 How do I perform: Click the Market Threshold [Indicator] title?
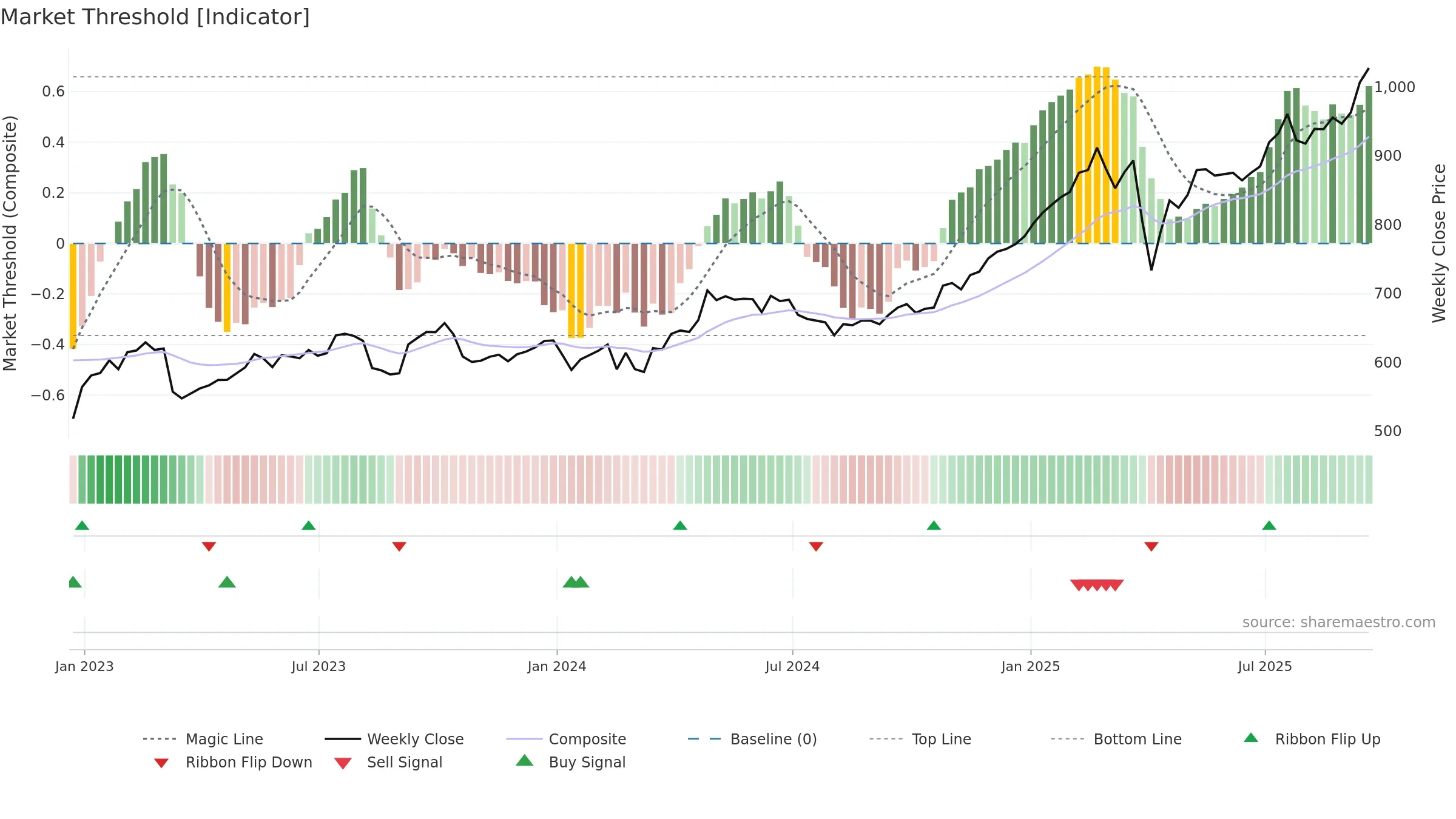click(x=155, y=17)
